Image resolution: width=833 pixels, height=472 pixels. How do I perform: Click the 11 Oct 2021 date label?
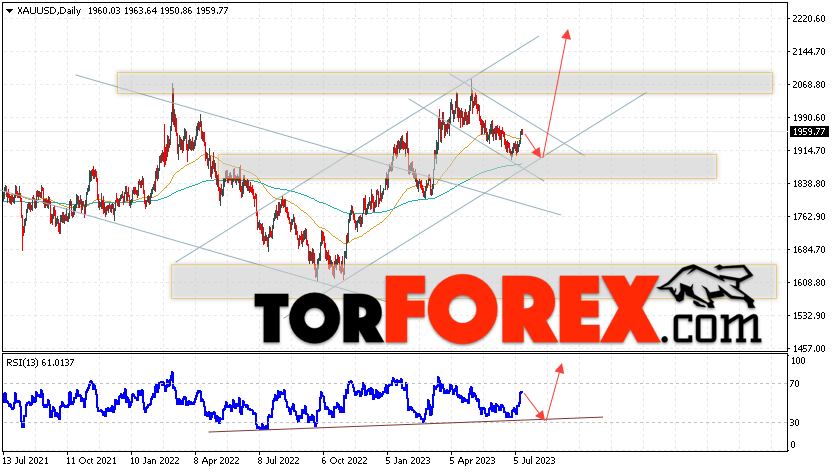coord(91,460)
